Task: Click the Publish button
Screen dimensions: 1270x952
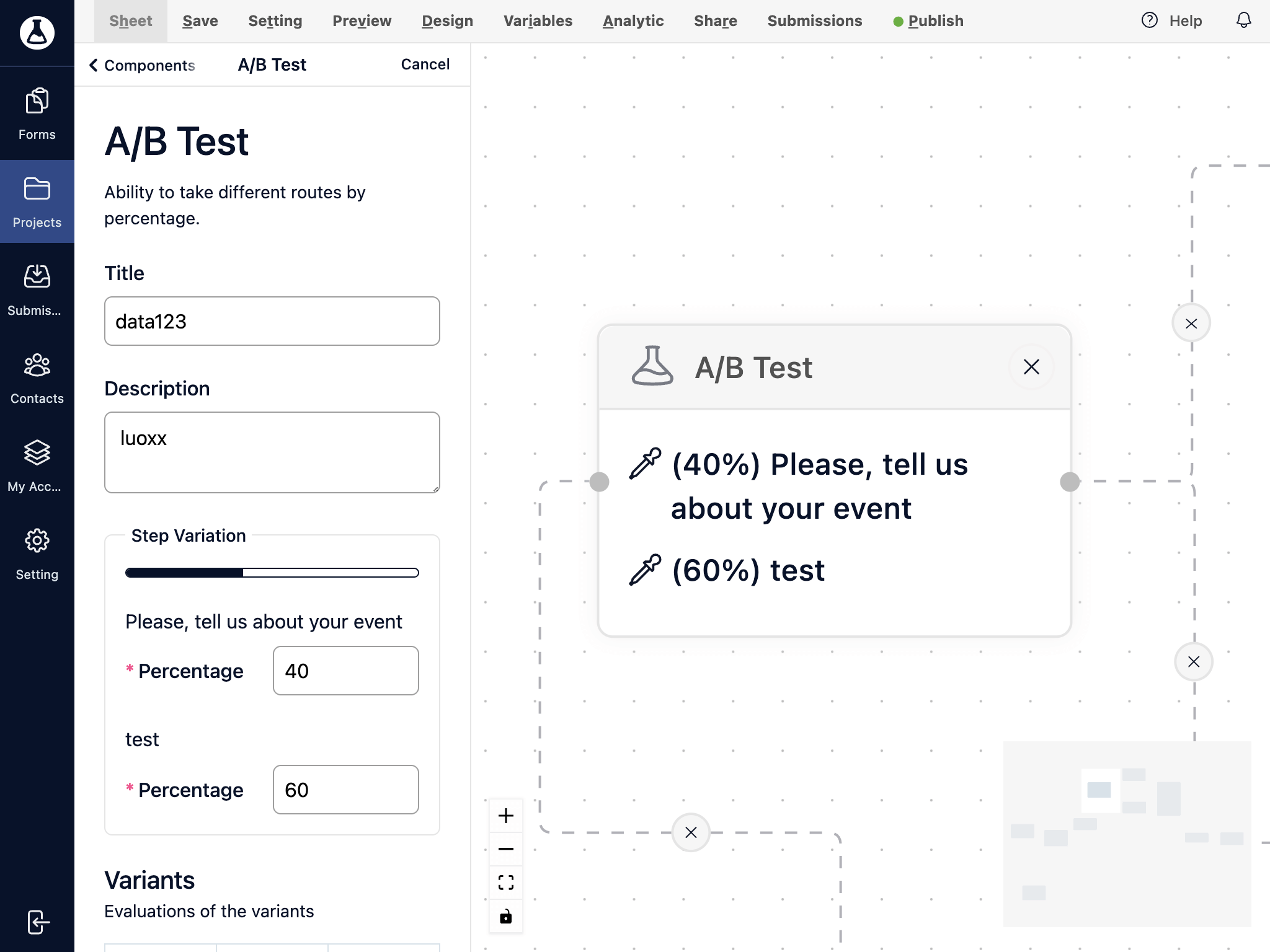Action: coord(928,21)
